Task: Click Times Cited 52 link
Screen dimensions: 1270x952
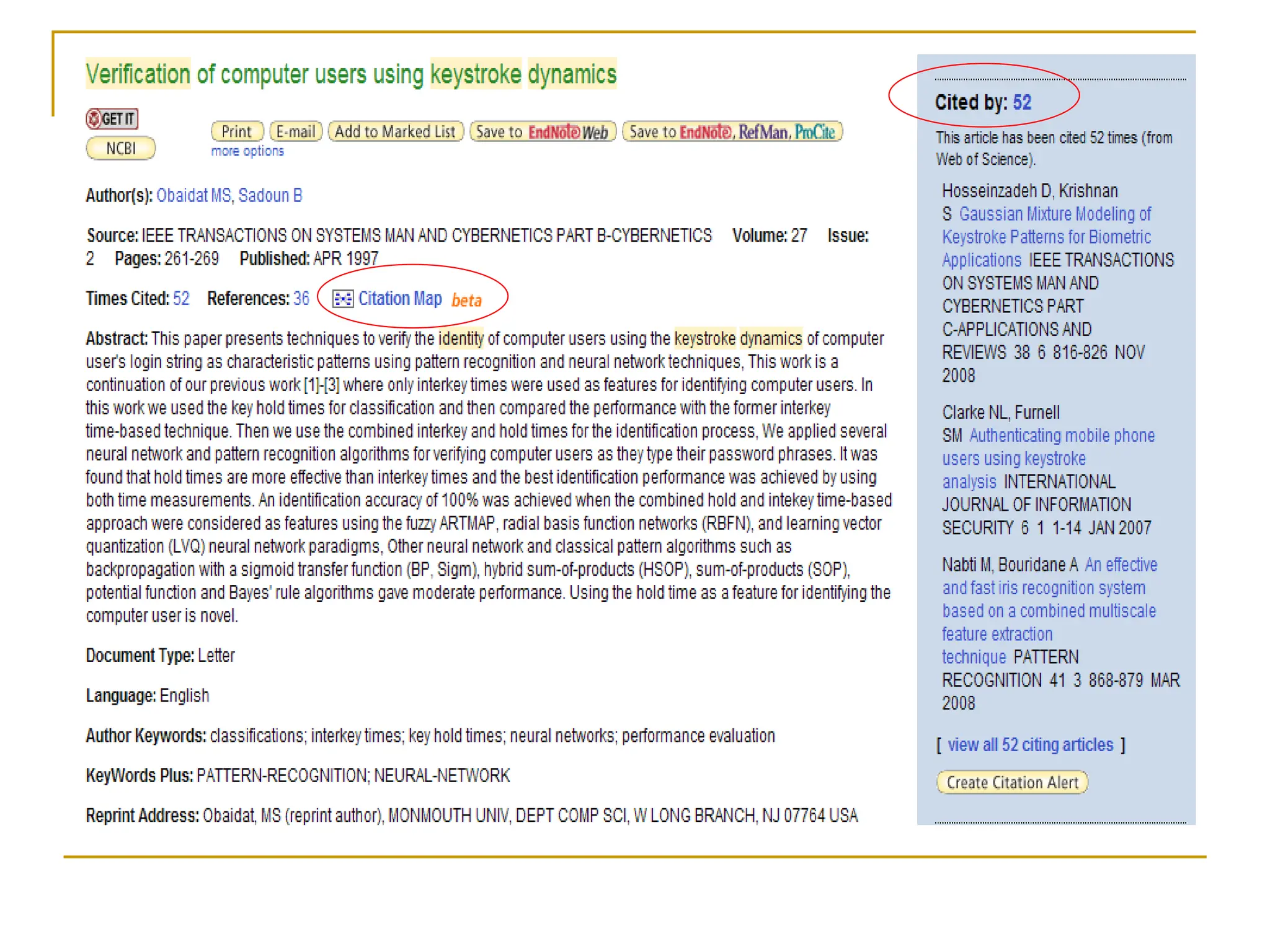Action: [181, 299]
